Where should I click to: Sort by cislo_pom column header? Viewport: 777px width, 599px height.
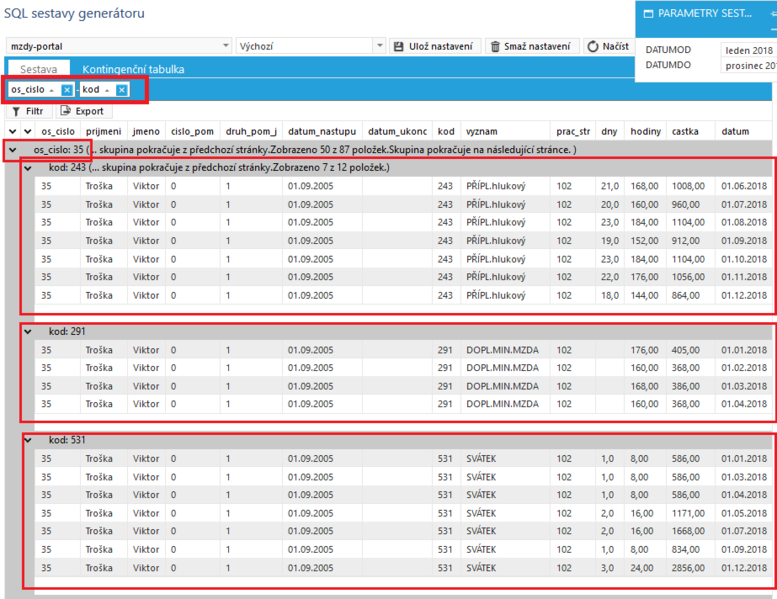(192, 131)
